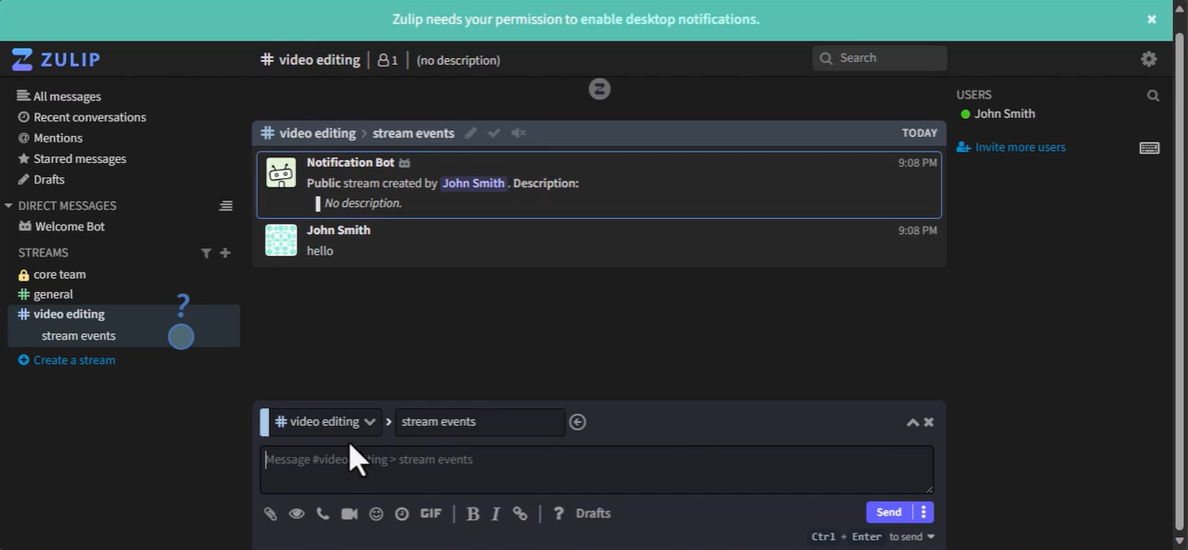Image resolution: width=1188 pixels, height=550 pixels.
Task: Click stream events topic in message header
Action: tap(414, 133)
